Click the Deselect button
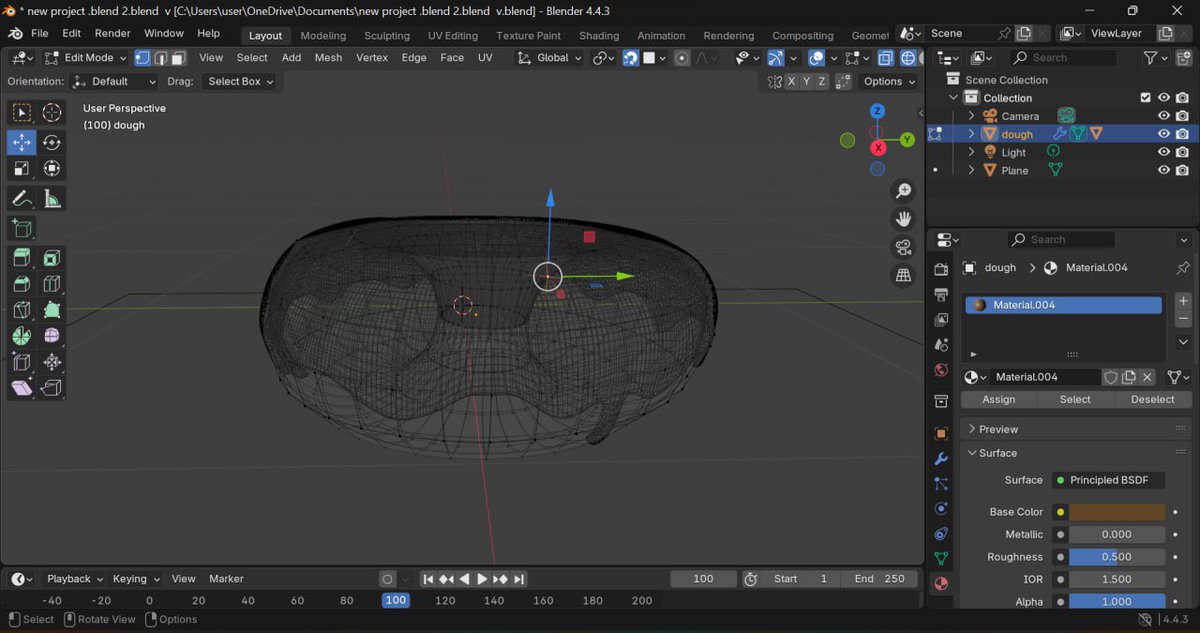This screenshot has width=1200, height=633. (x=1152, y=399)
